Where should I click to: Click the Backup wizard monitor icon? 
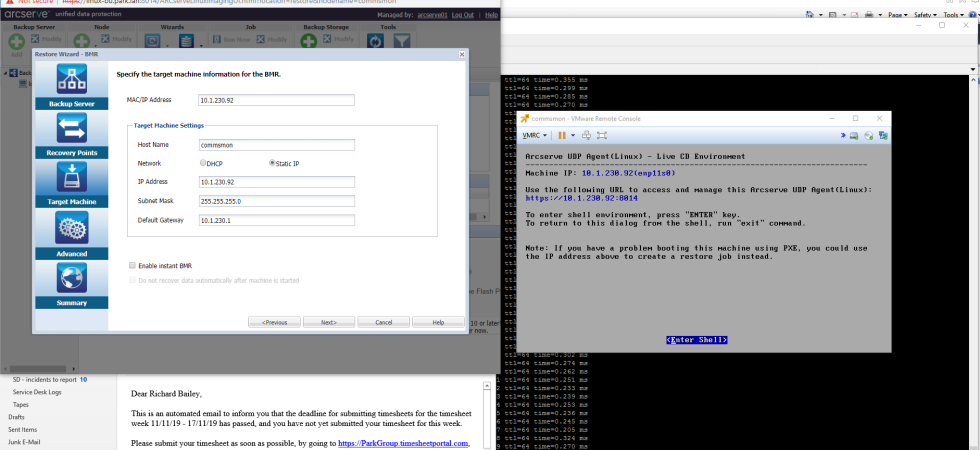coord(152,41)
